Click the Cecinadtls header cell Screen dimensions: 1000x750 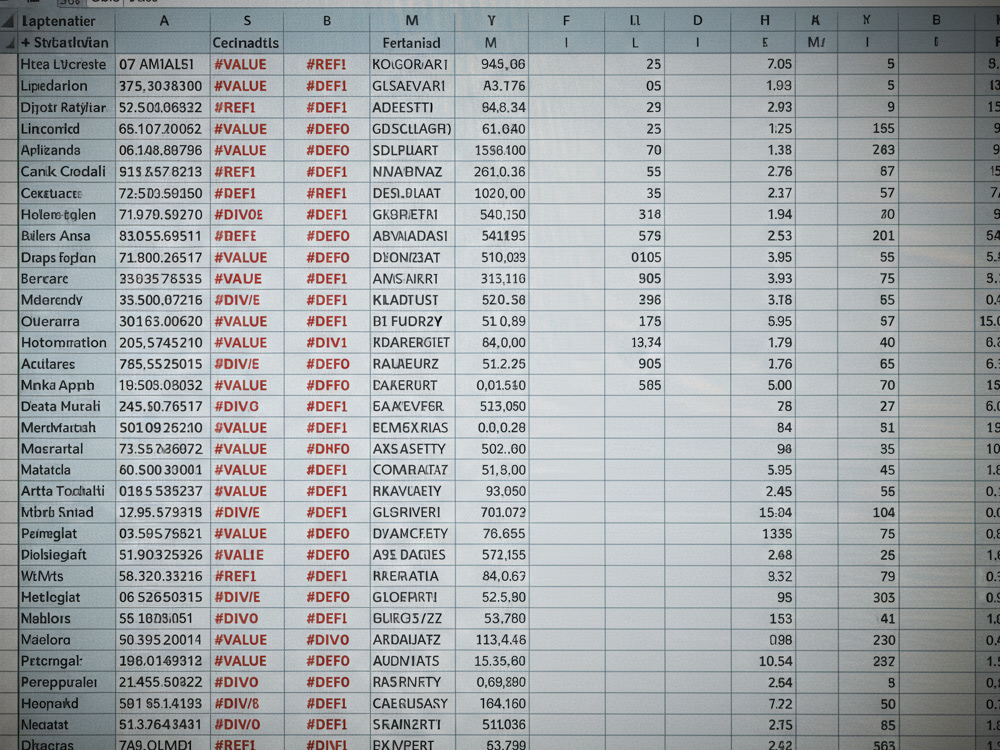coord(246,43)
